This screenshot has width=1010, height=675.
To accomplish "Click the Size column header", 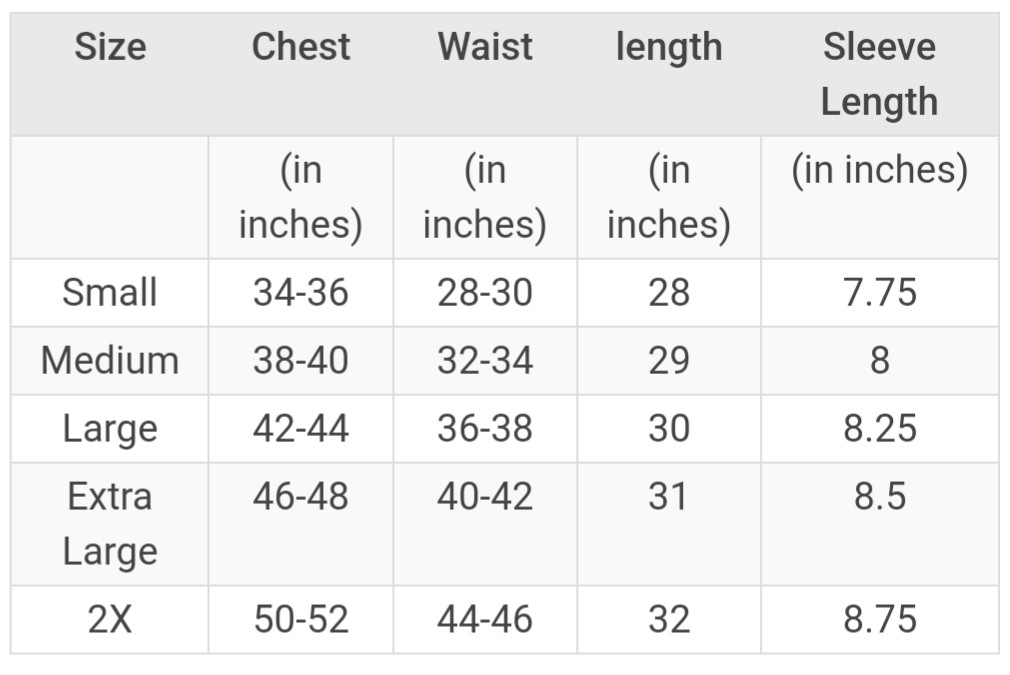I will pos(110,47).
